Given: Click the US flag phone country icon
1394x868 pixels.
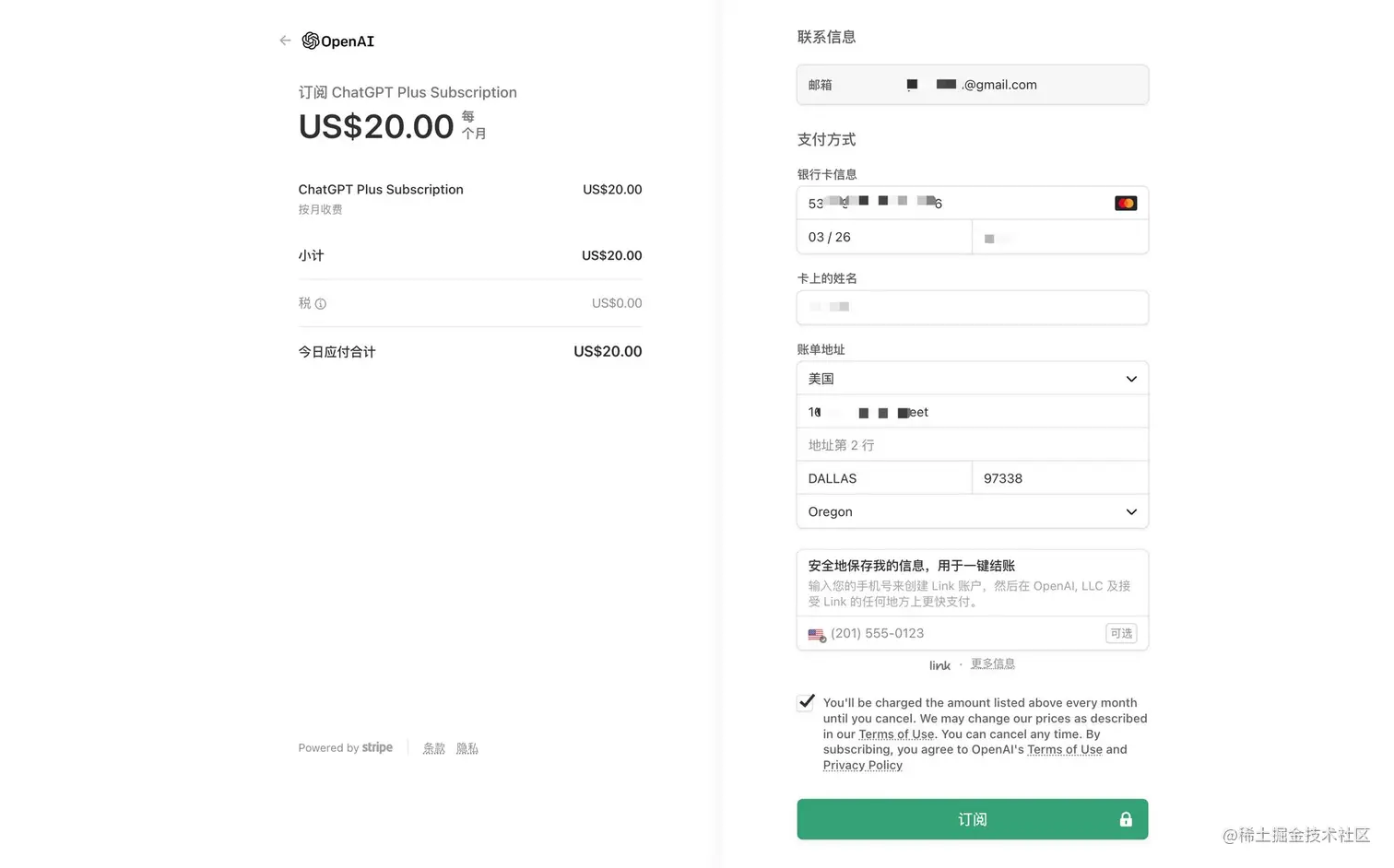Looking at the screenshot, I should pos(817,634).
